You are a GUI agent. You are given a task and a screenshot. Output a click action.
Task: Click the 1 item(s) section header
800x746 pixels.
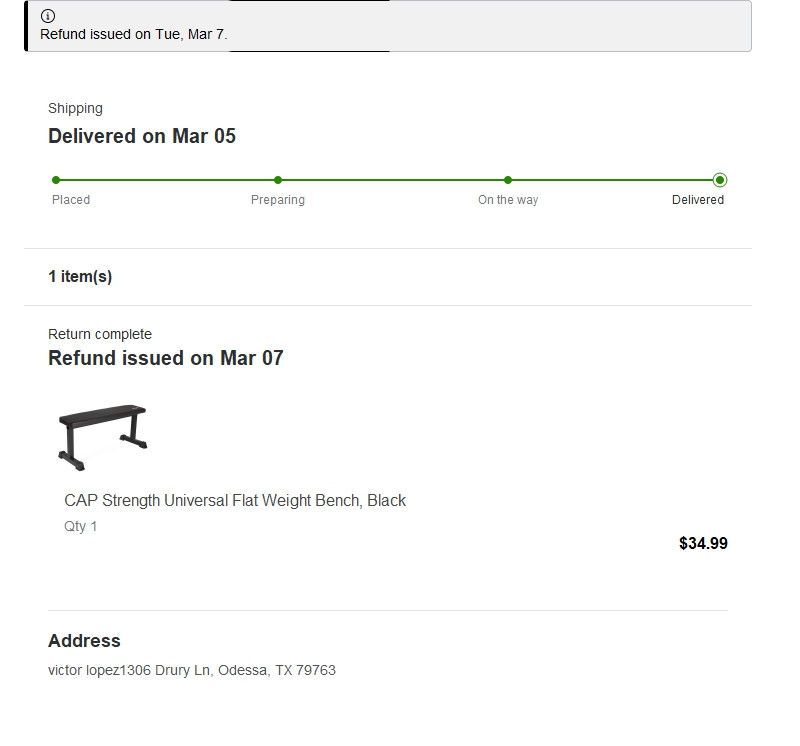point(80,277)
